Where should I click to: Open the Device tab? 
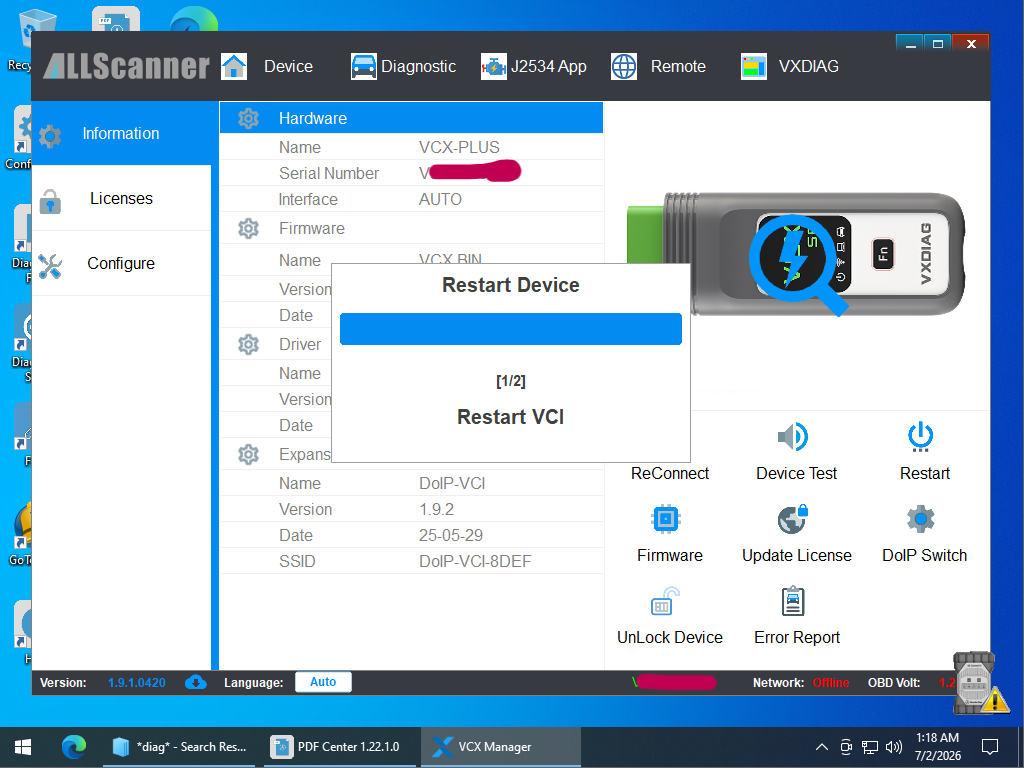[x=288, y=67]
